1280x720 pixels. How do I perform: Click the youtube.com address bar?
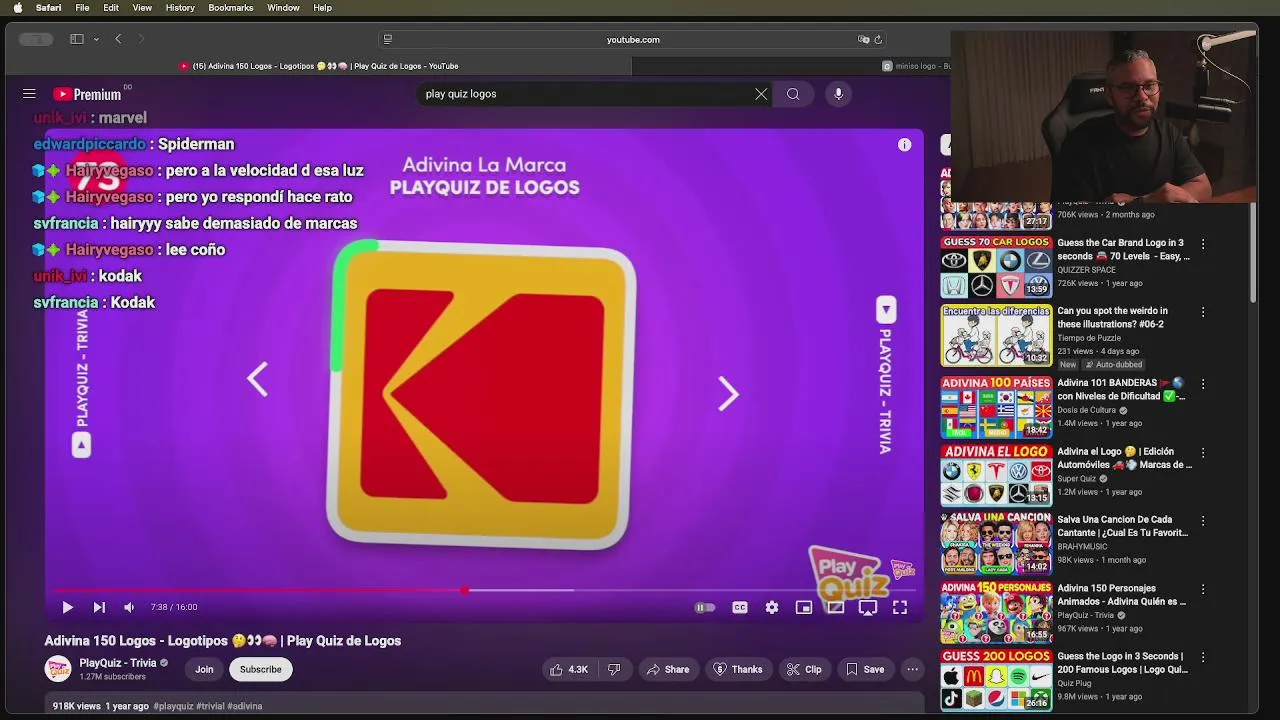coord(632,39)
